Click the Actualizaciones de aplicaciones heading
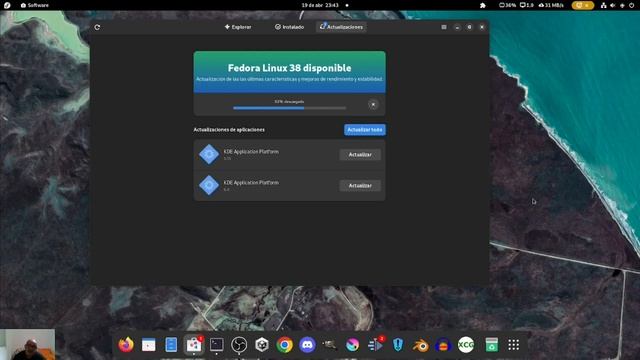The width and height of the screenshot is (640, 360). point(229,130)
